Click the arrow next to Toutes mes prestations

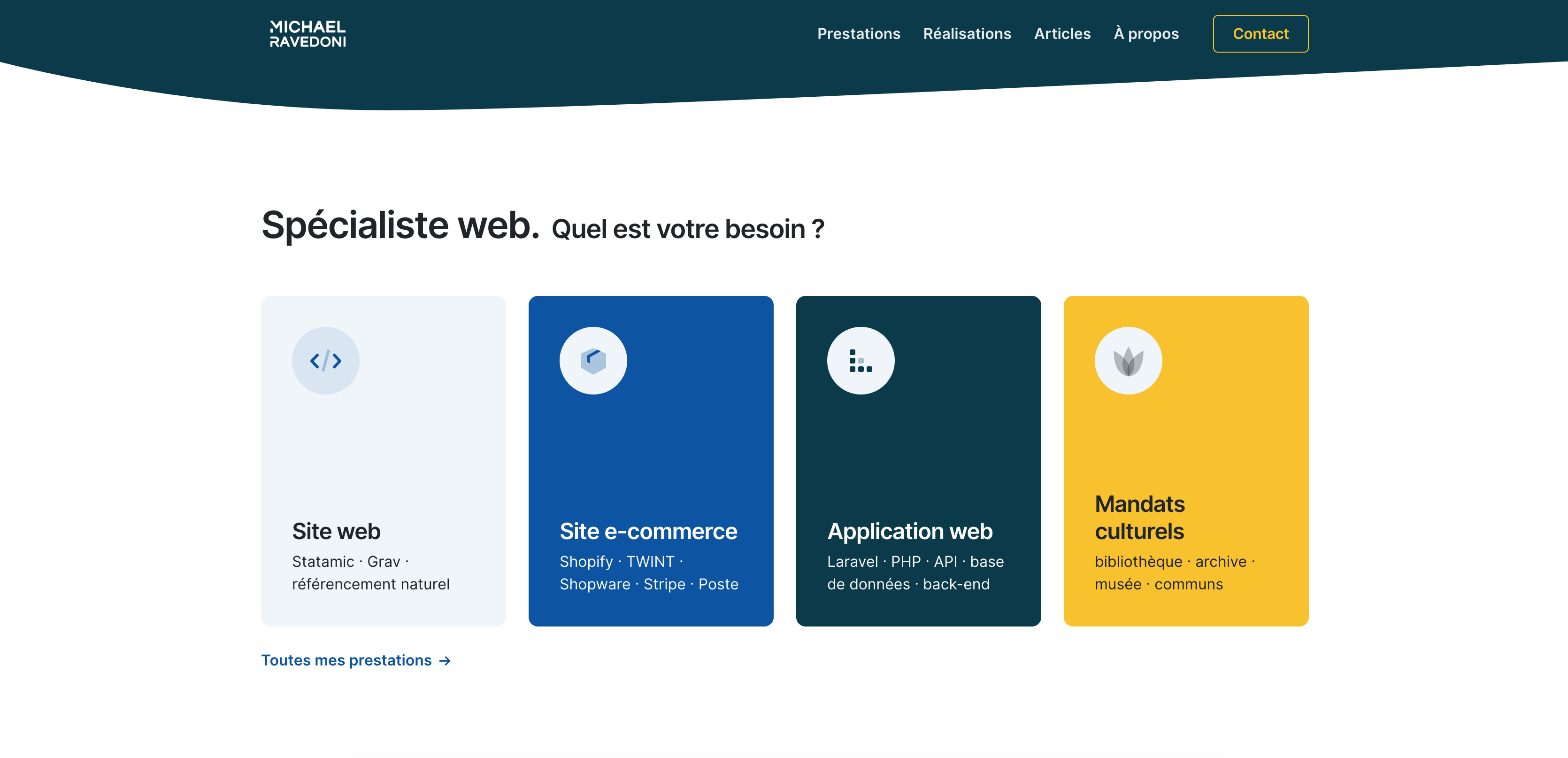(446, 661)
